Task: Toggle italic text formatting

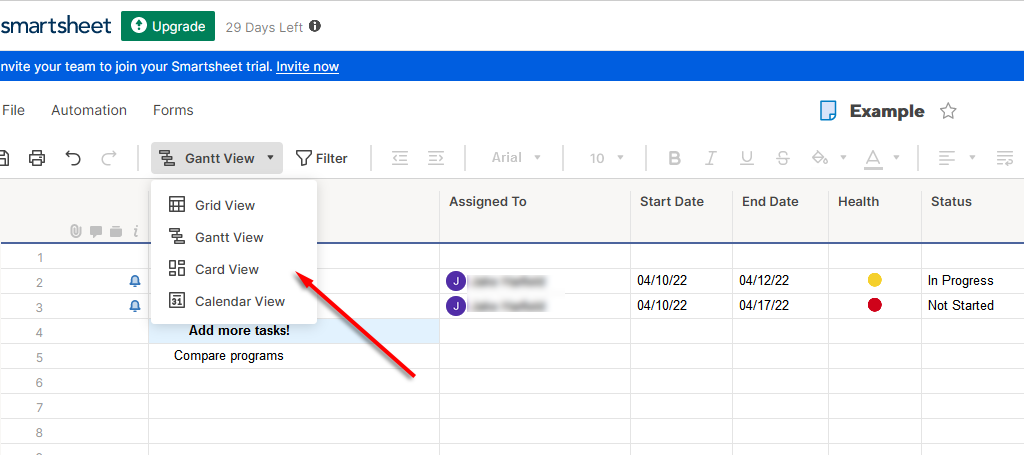Action: coord(710,158)
